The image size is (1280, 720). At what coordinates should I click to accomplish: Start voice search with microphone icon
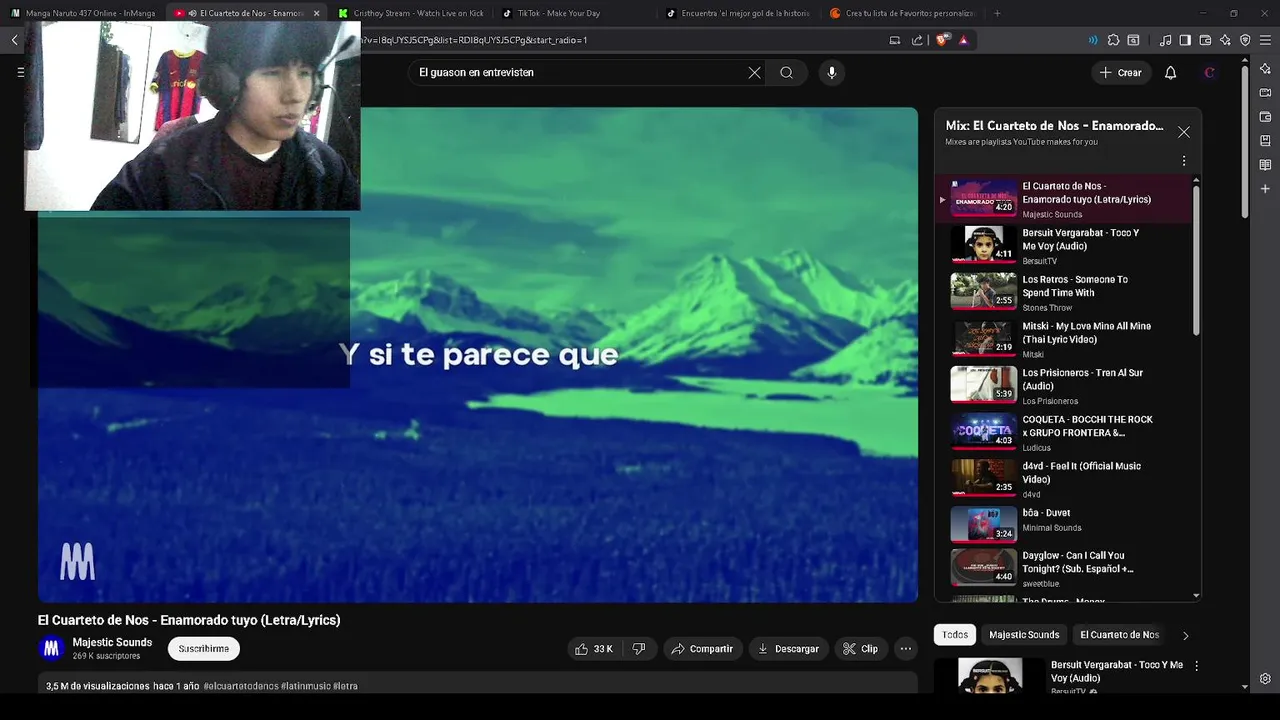[831, 72]
